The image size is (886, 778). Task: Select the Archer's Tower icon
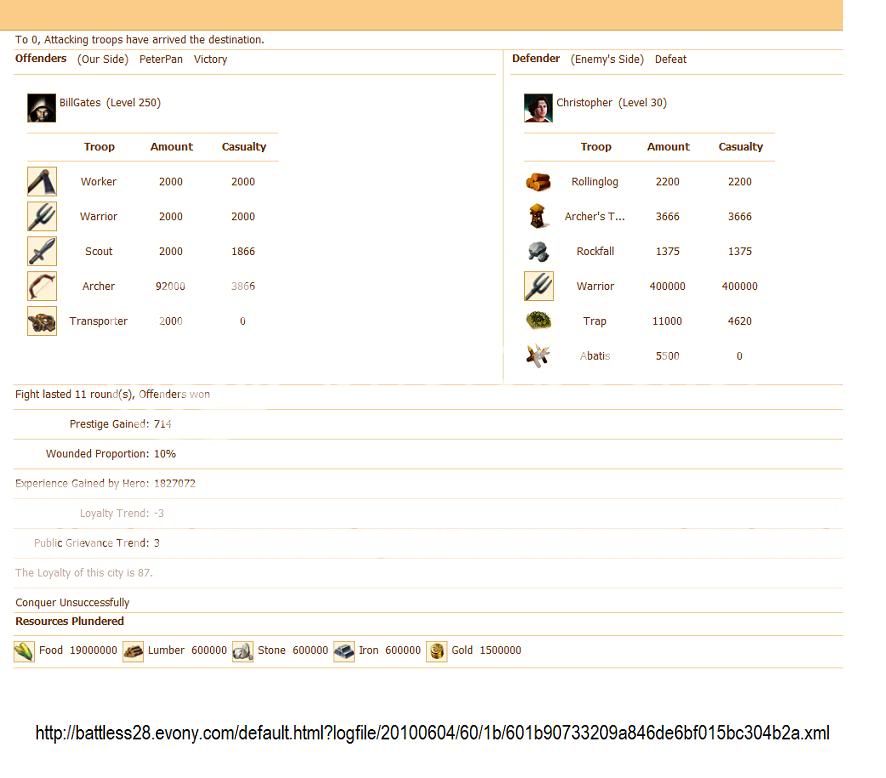[x=538, y=217]
